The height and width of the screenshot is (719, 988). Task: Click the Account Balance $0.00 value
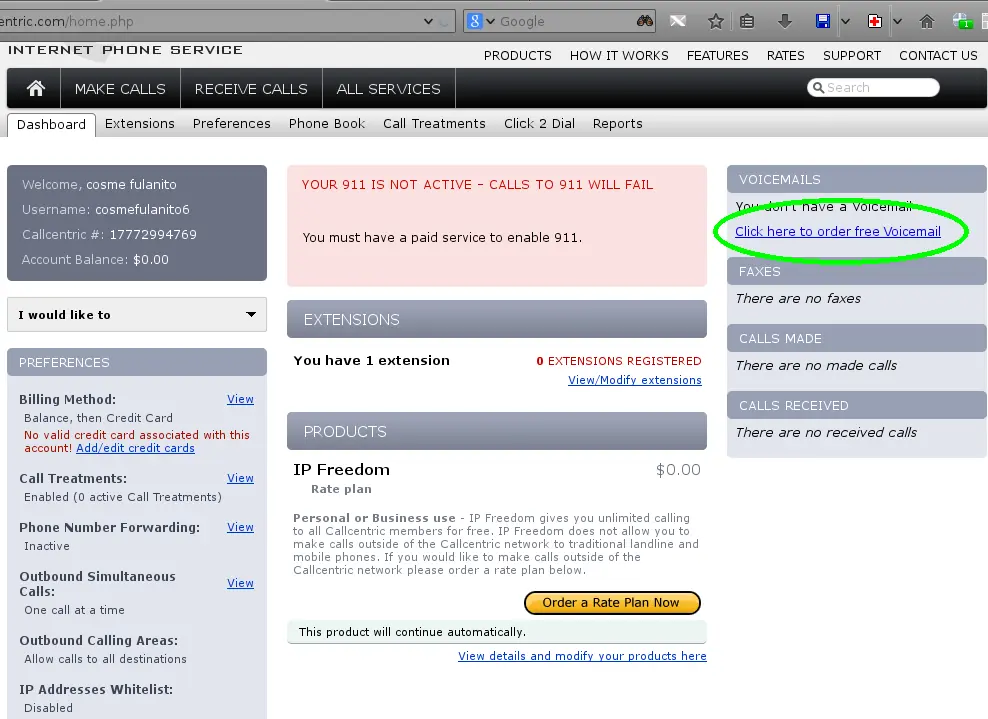151,260
